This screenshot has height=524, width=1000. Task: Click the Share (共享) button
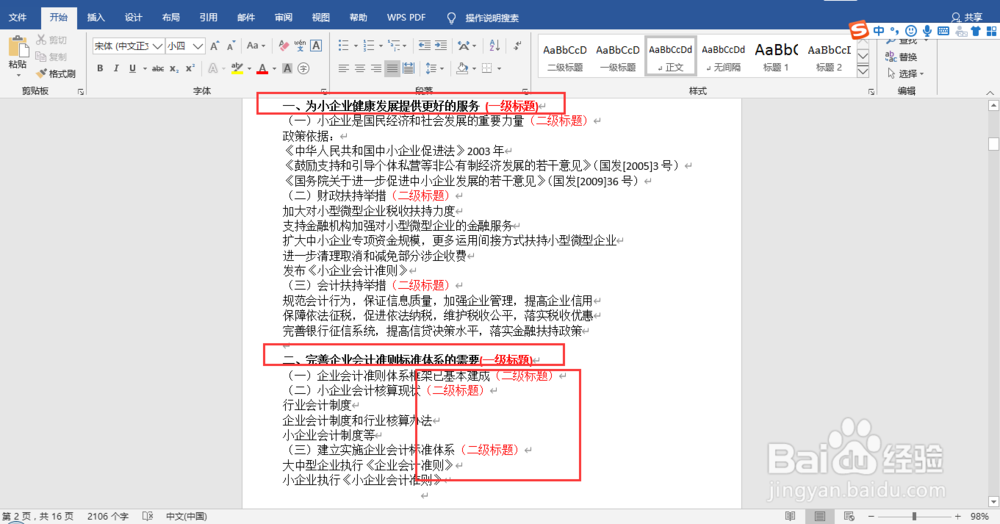point(967,17)
